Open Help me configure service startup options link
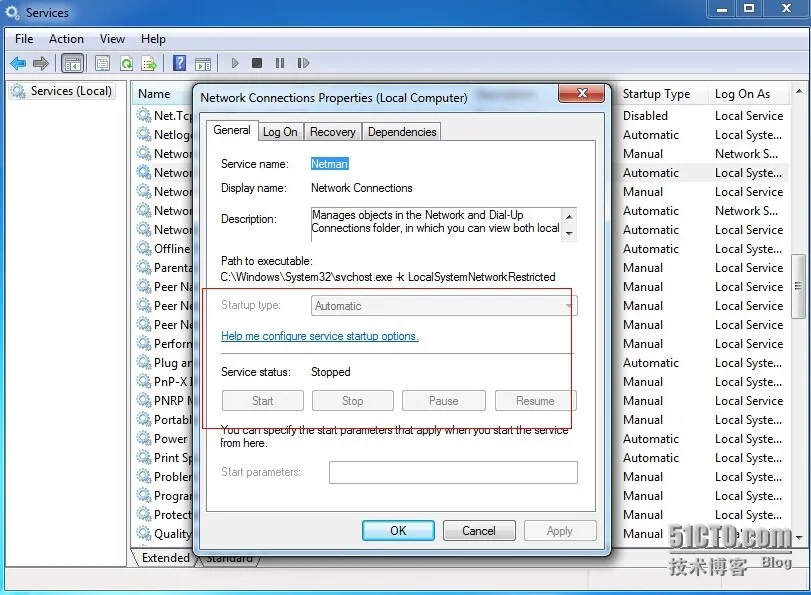The image size is (811, 595). 320,336
